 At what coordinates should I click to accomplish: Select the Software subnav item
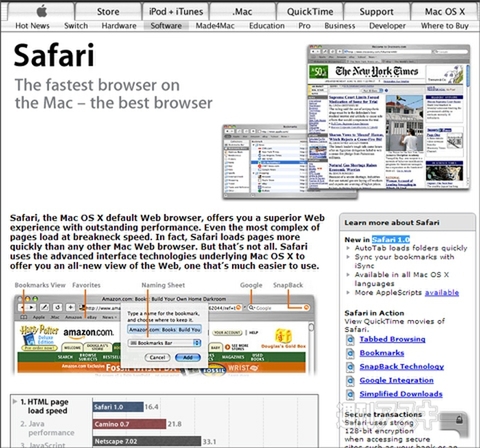coord(166,26)
